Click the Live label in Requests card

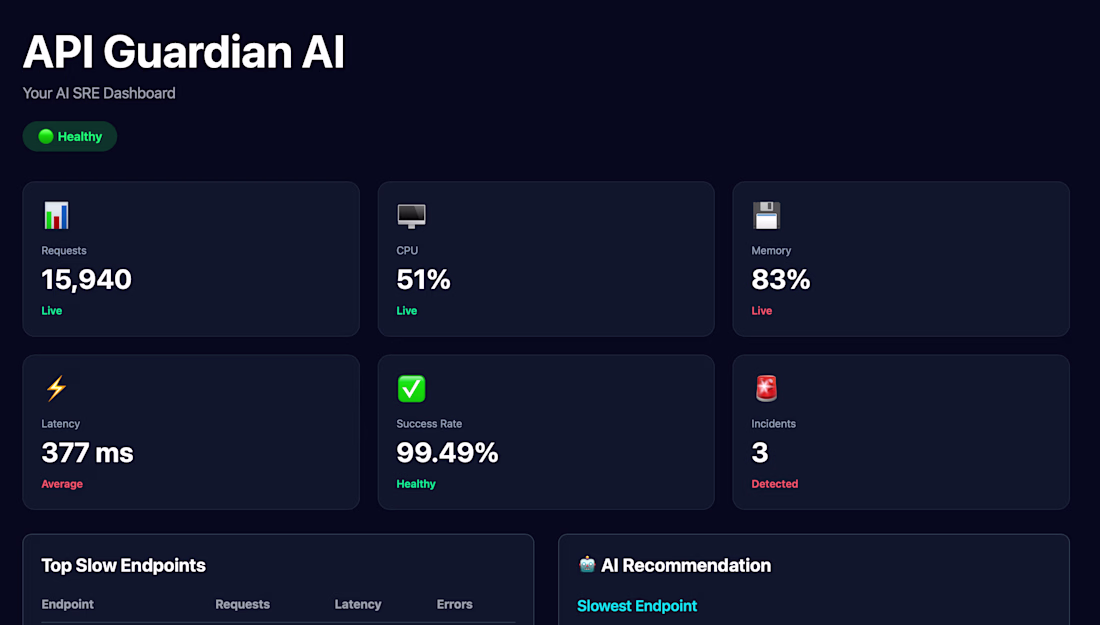coord(52,311)
